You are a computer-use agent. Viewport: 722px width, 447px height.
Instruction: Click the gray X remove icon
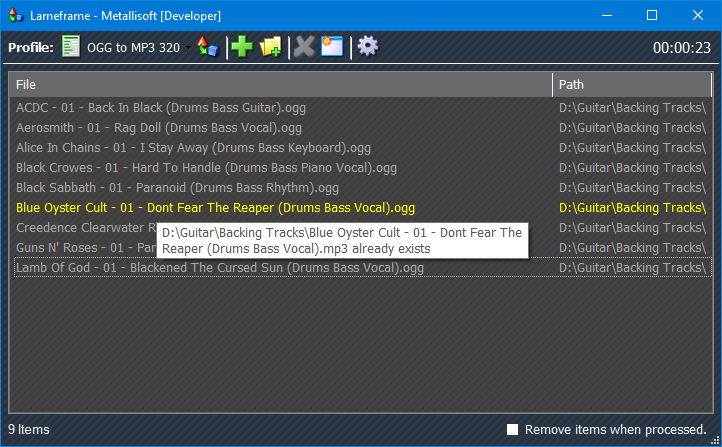pyautogui.click(x=304, y=47)
